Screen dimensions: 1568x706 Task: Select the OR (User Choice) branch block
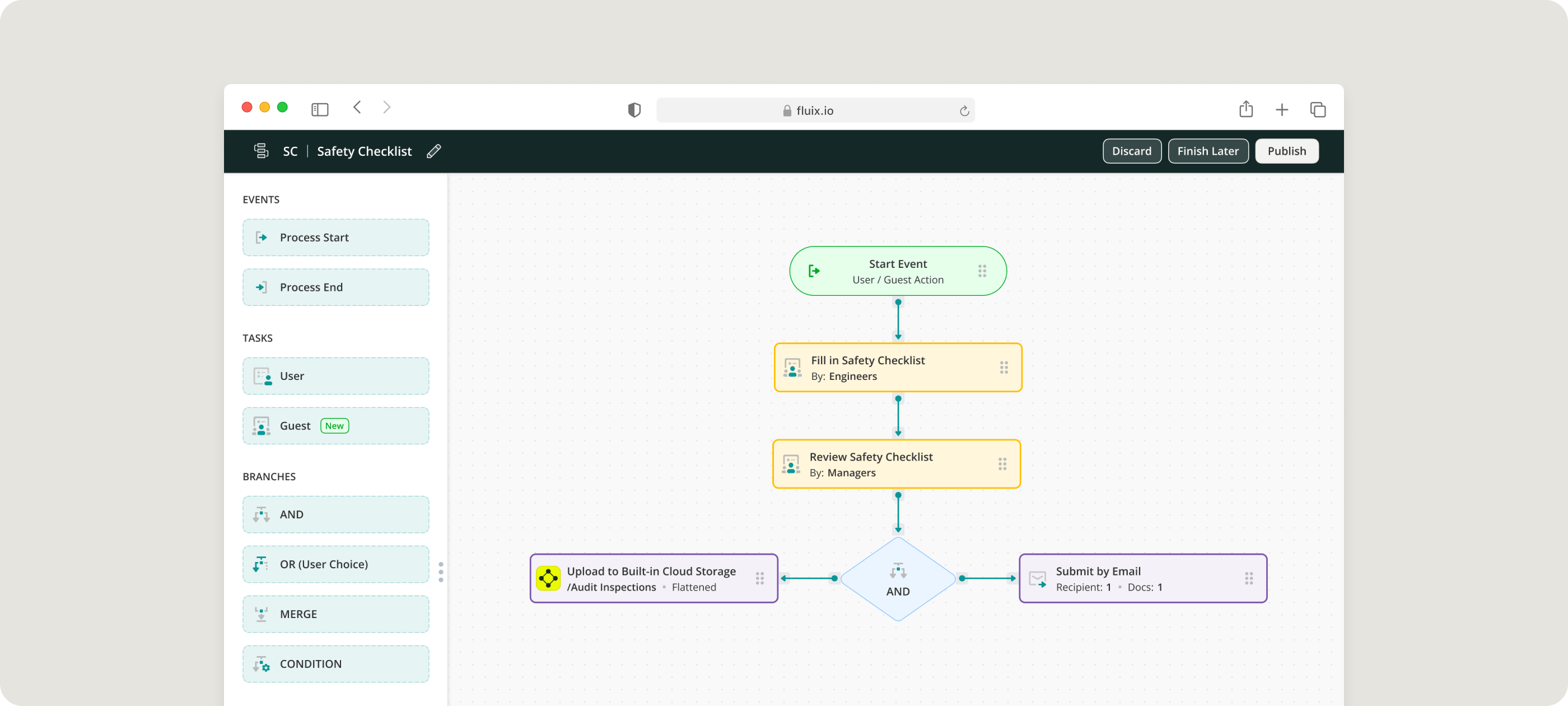[x=335, y=564]
